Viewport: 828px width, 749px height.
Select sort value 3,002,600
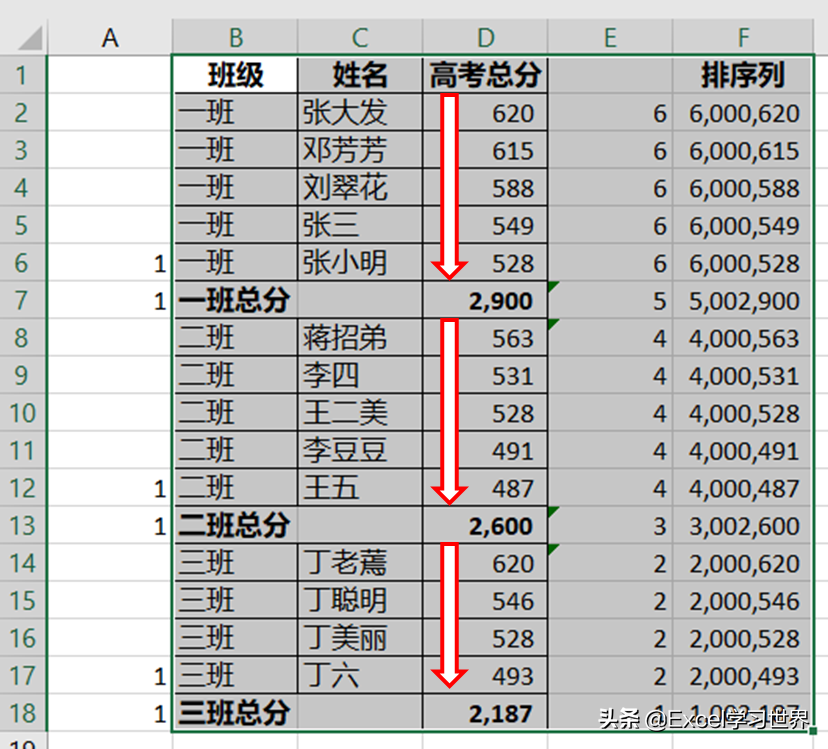coord(743,525)
